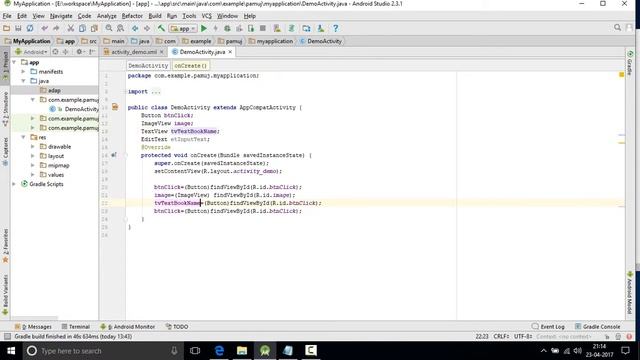
Task: Click Scroll from Source target icon in Project panel
Action: pyautogui.click(x=55, y=52)
